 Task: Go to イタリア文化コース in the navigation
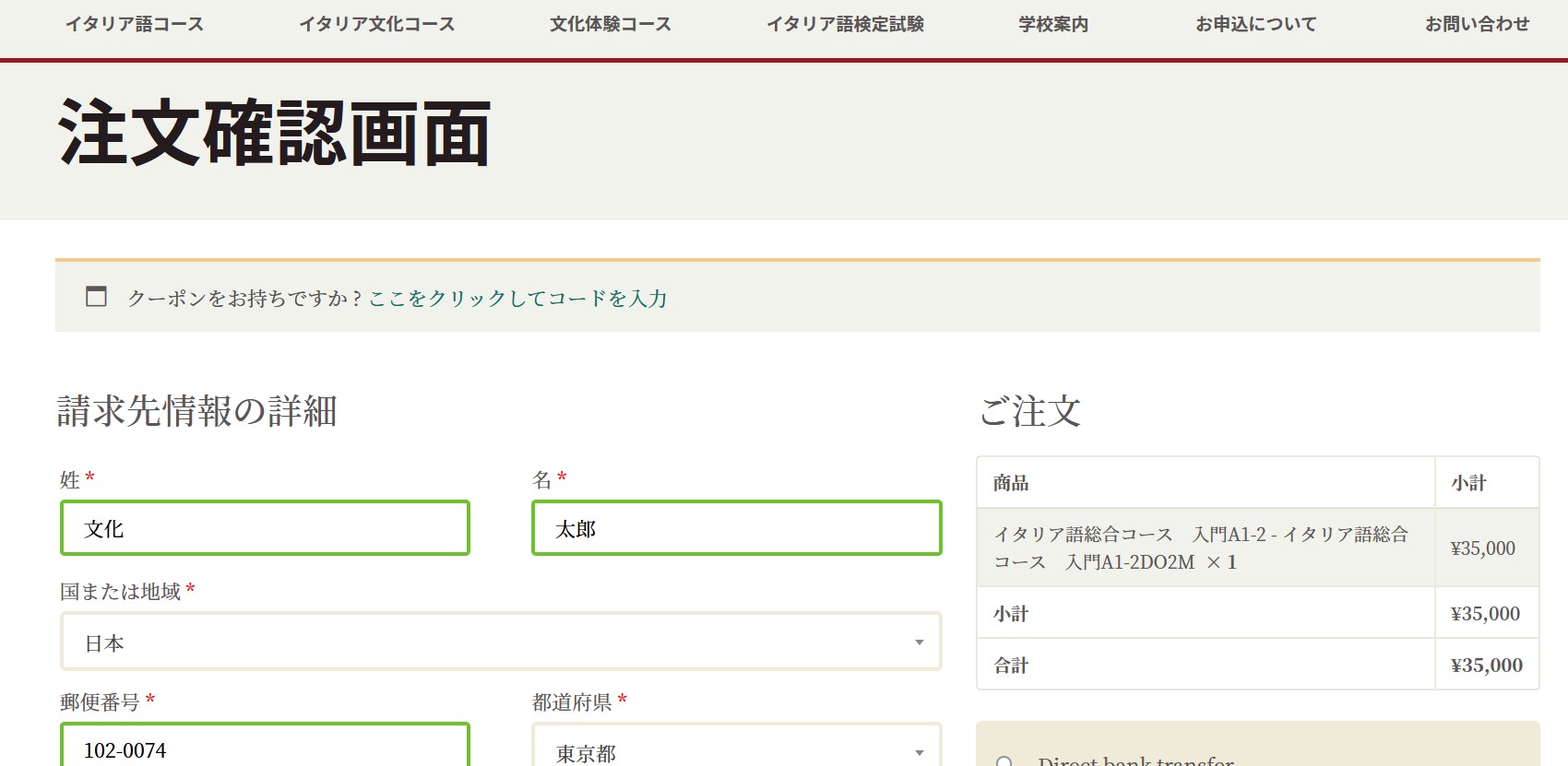coord(376,25)
